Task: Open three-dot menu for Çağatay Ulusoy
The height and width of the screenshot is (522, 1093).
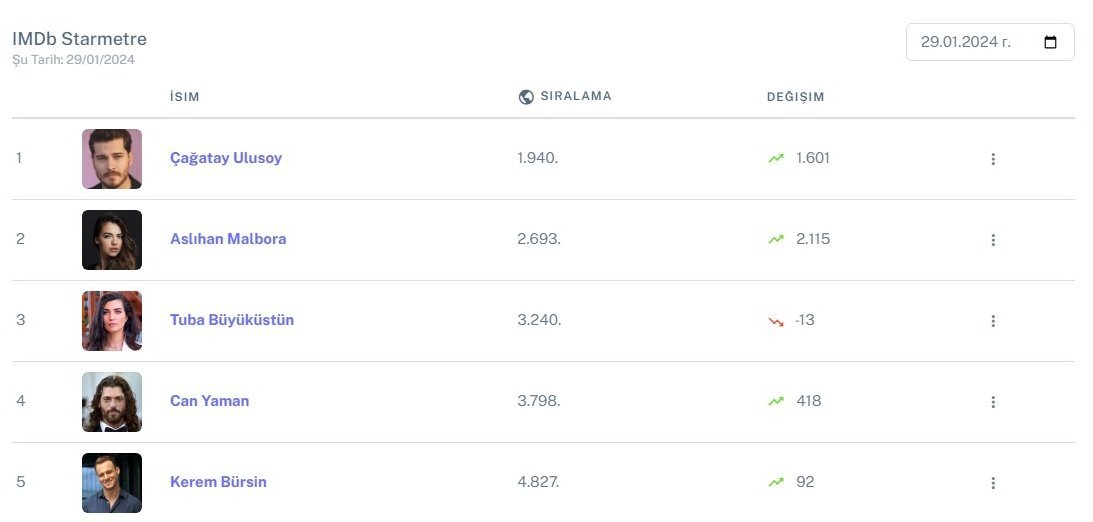Action: (x=993, y=159)
